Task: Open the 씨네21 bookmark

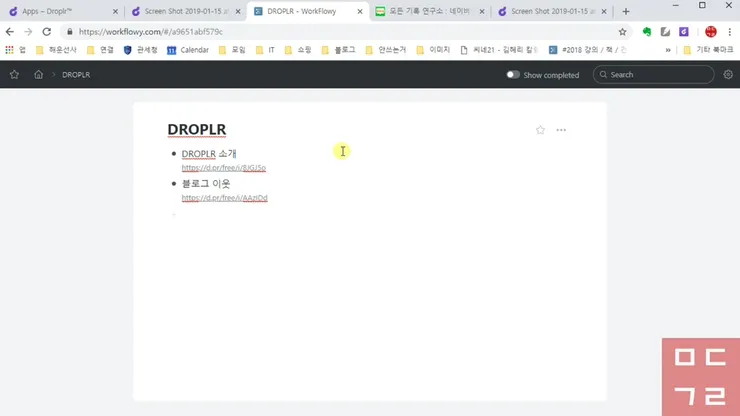Action: 499,50
